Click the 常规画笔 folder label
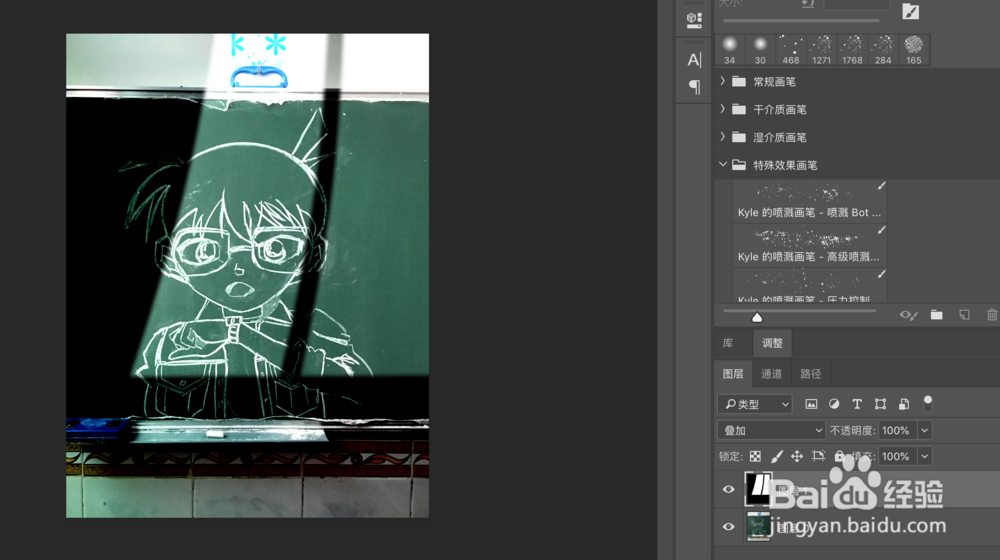Viewport: 1000px width, 560px height. (774, 82)
